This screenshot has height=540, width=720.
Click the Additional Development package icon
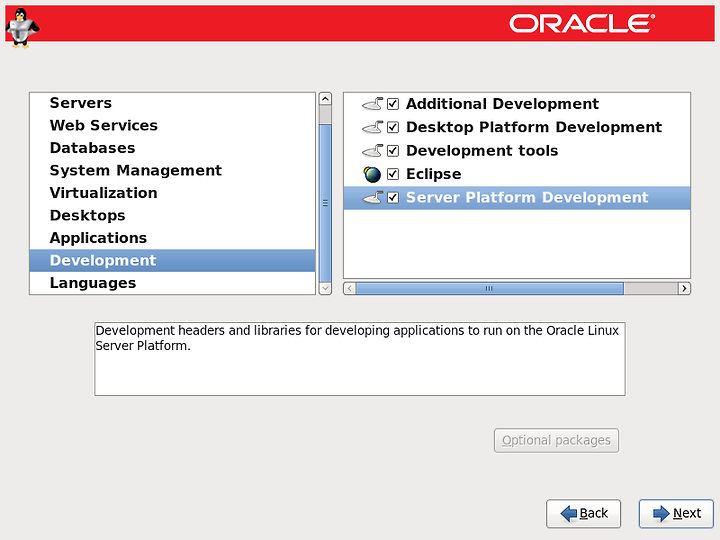tap(372, 104)
